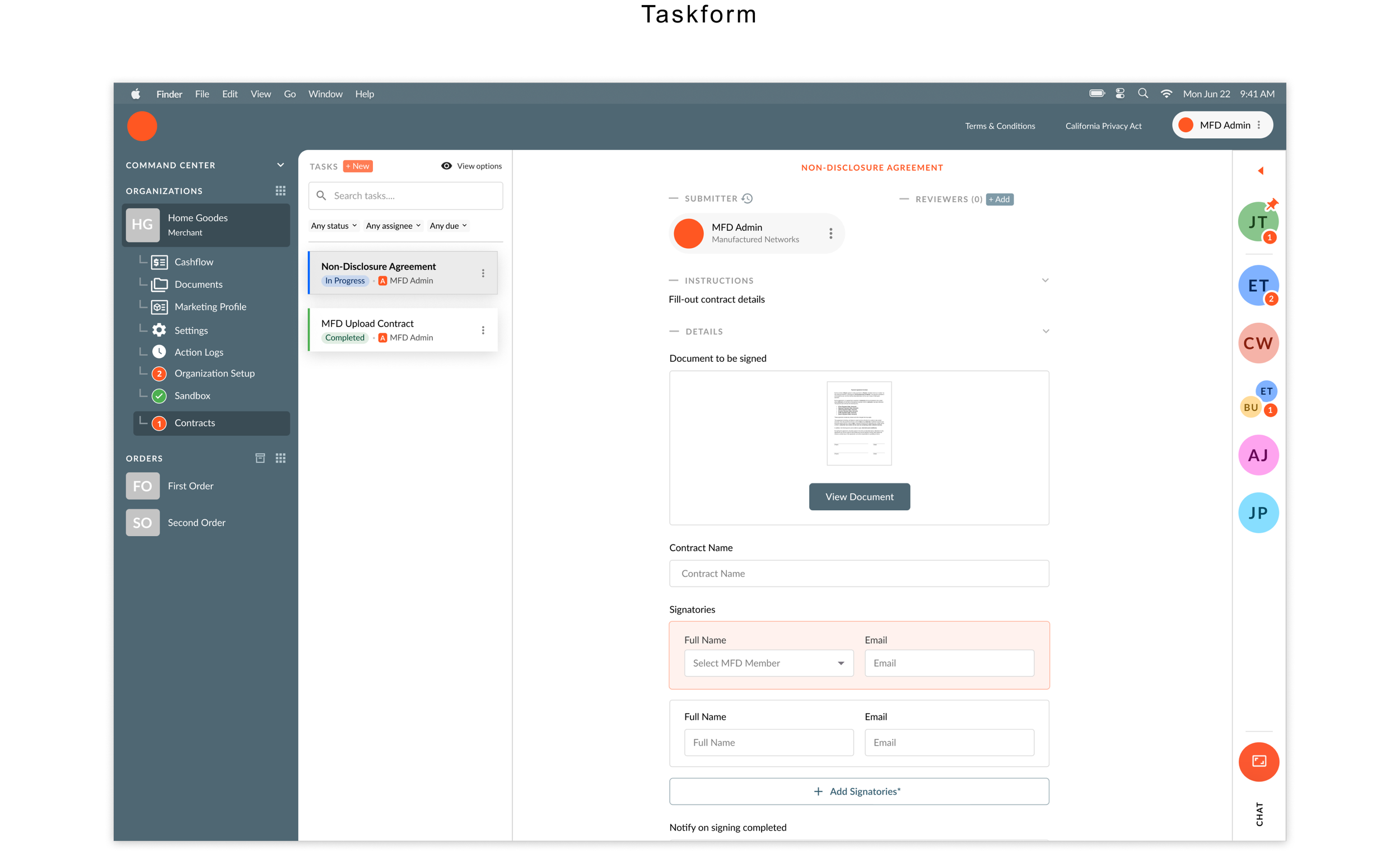Open the organizations grid view icon
This screenshot has height=852, width=1400.
280,191
